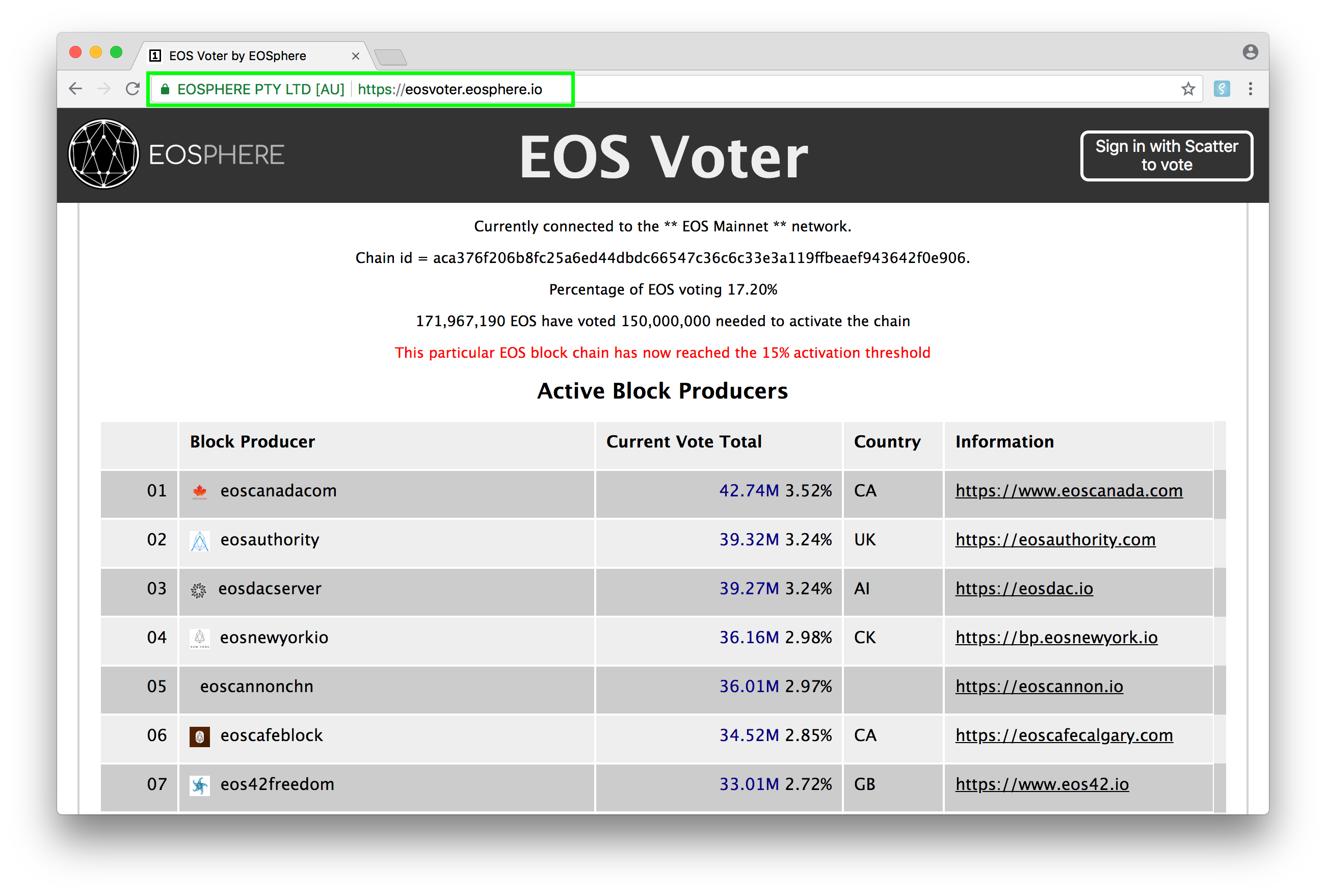Open the https://bp.eosnewyork.io link
The width and height of the screenshot is (1326, 896).
(1056, 638)
